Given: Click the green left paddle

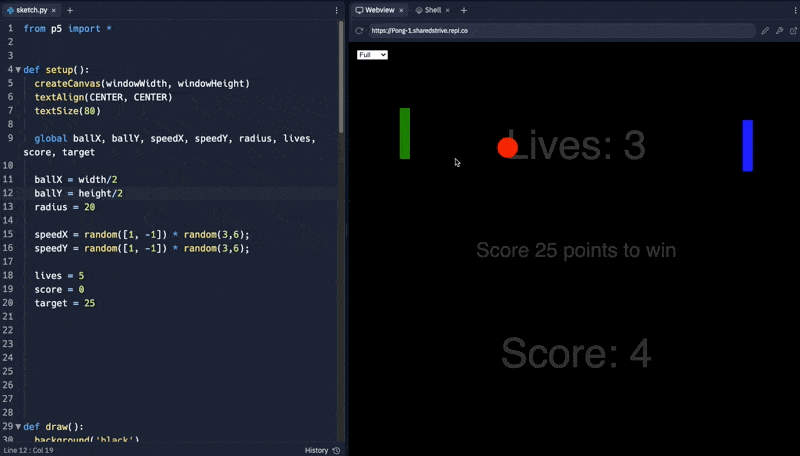Looking at the screenshot, I should point(405,133).
